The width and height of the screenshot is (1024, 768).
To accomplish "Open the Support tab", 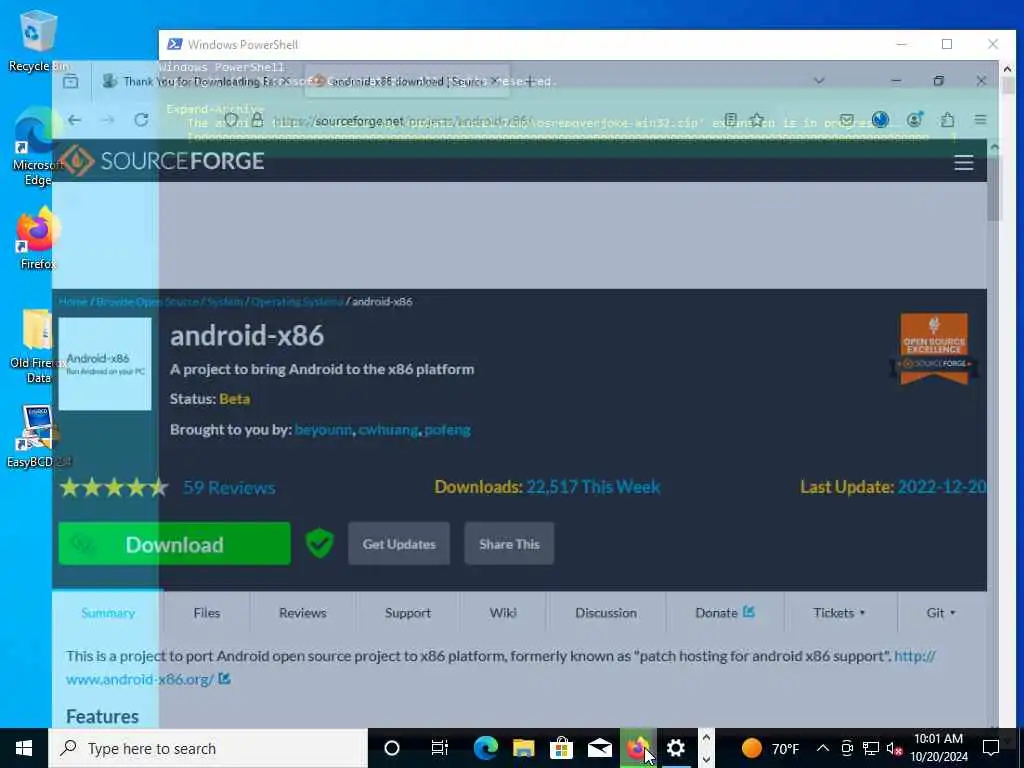I will point(408,613).
